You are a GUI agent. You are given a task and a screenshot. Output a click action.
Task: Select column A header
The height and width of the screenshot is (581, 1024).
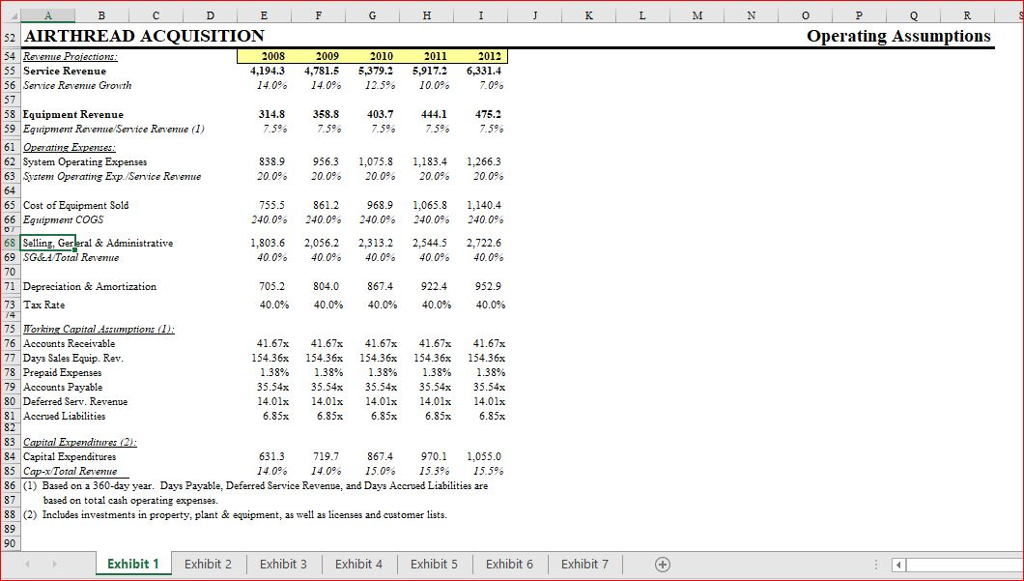(48, 16)
